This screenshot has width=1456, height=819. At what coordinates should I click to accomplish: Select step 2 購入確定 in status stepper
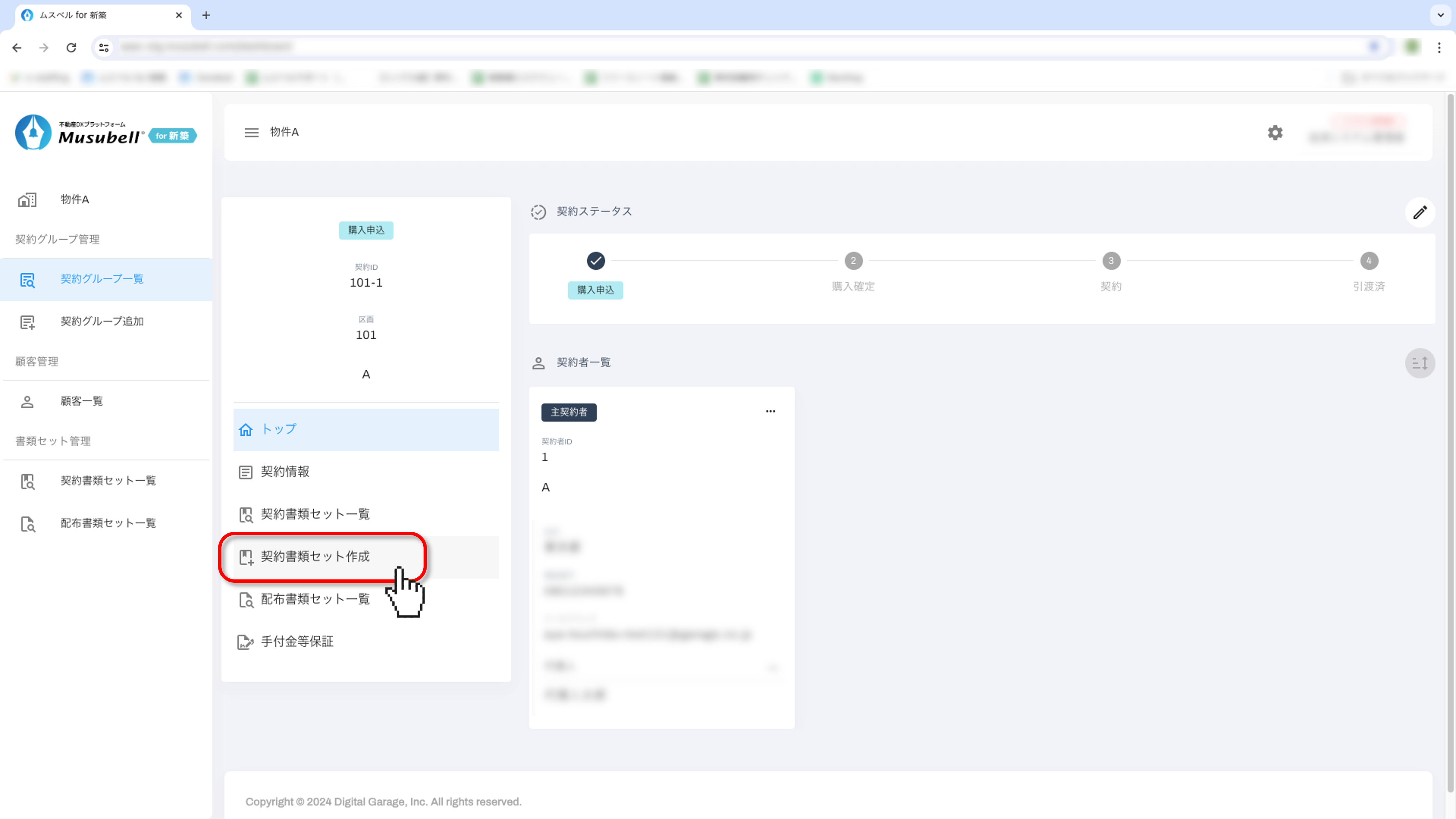[x=853, y=261]
